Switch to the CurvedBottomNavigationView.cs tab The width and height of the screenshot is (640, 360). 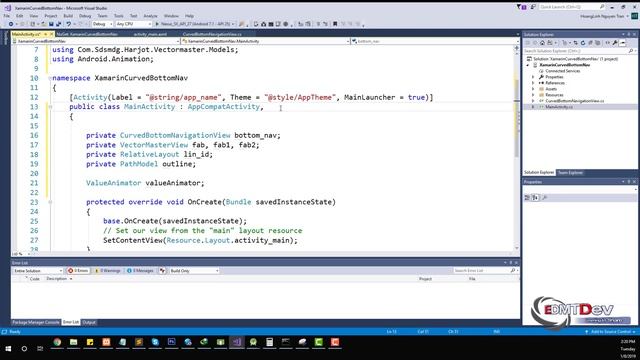212,34
